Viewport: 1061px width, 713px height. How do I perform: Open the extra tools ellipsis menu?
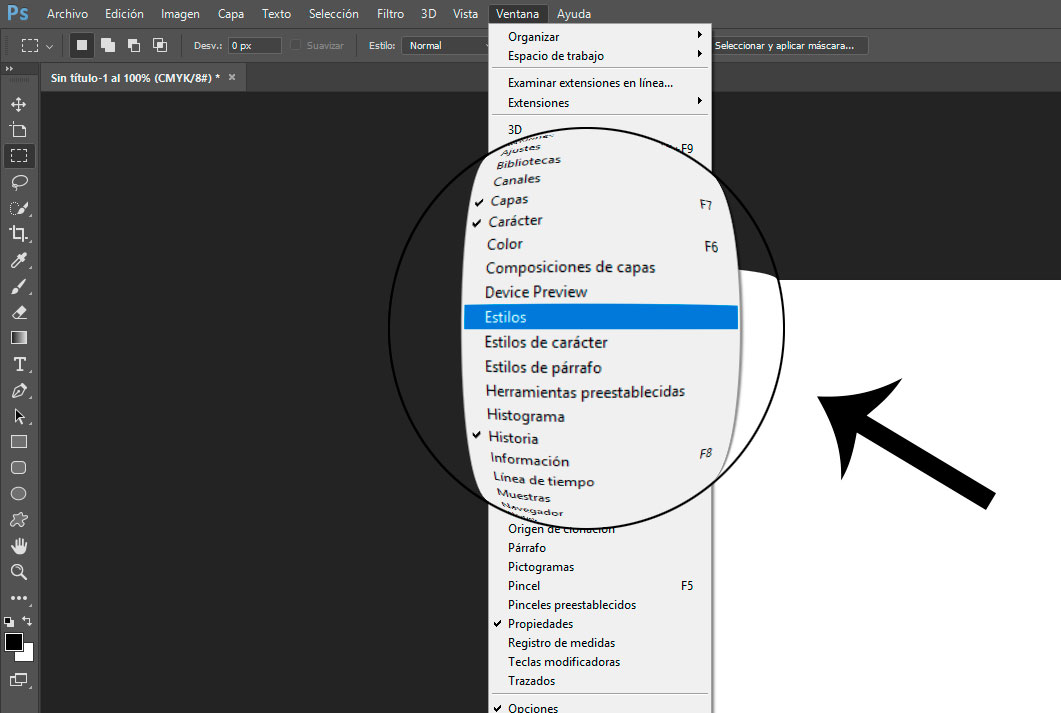click(19, 598)
